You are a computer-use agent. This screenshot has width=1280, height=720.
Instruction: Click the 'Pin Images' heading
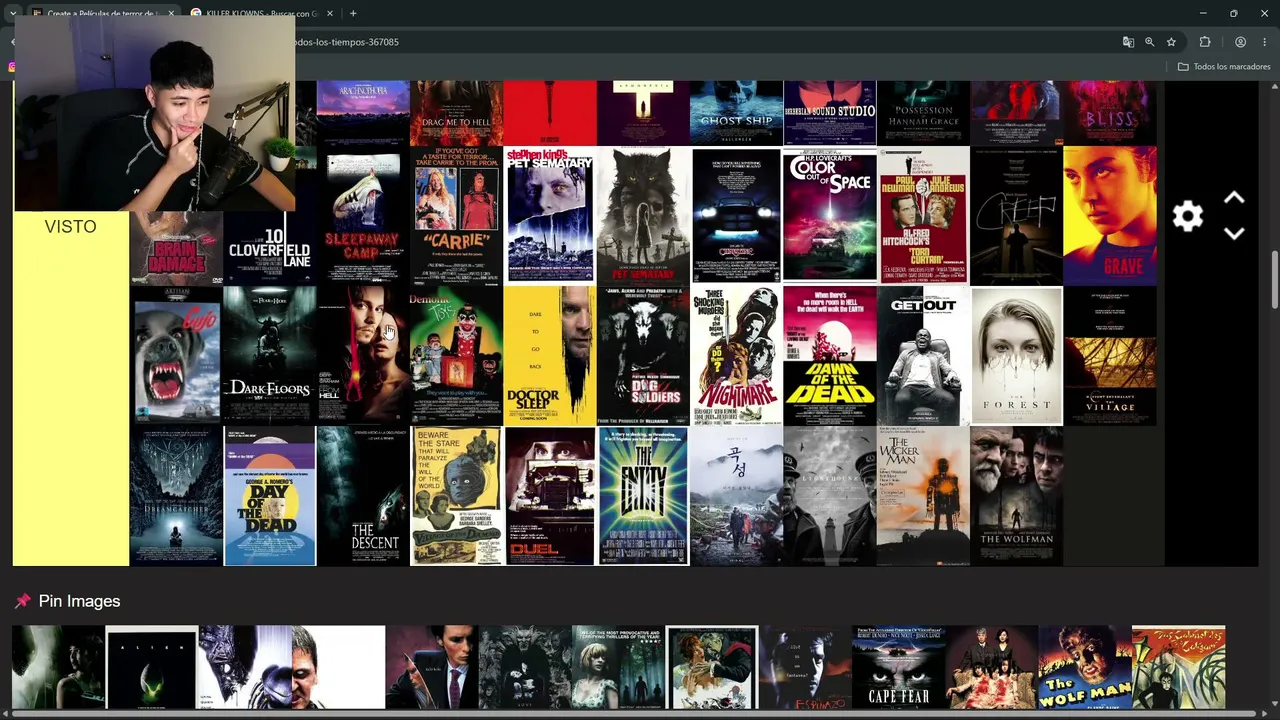[79, 601]
